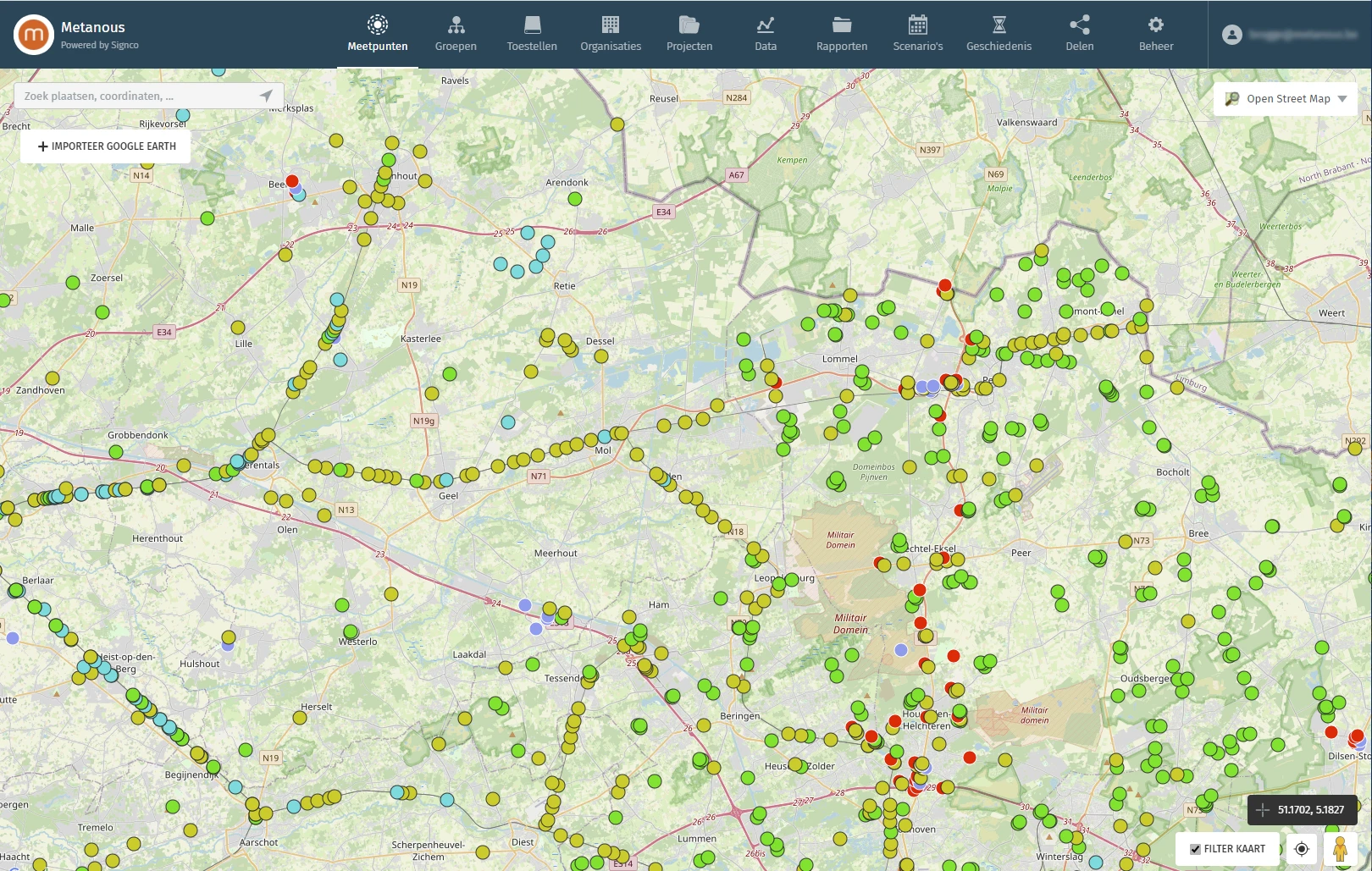Open the Rapporten tab
This screenshot has height=871, width=1372.
pos(842,35)
